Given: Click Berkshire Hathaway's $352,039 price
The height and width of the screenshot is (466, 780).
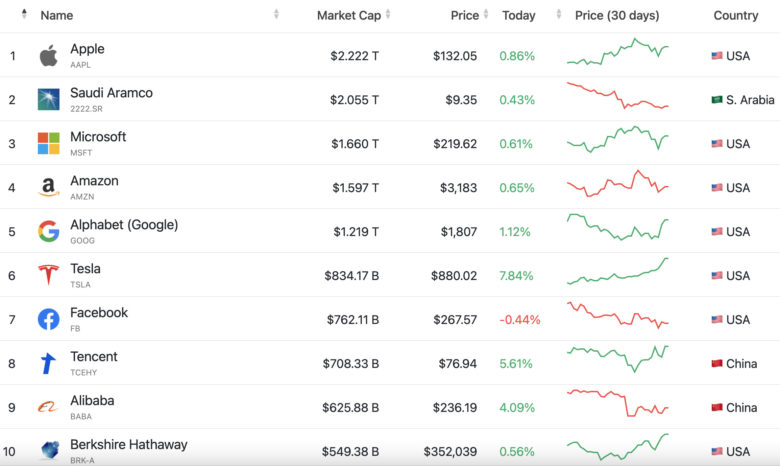Looking at the screenshot, I should (450, 452).
